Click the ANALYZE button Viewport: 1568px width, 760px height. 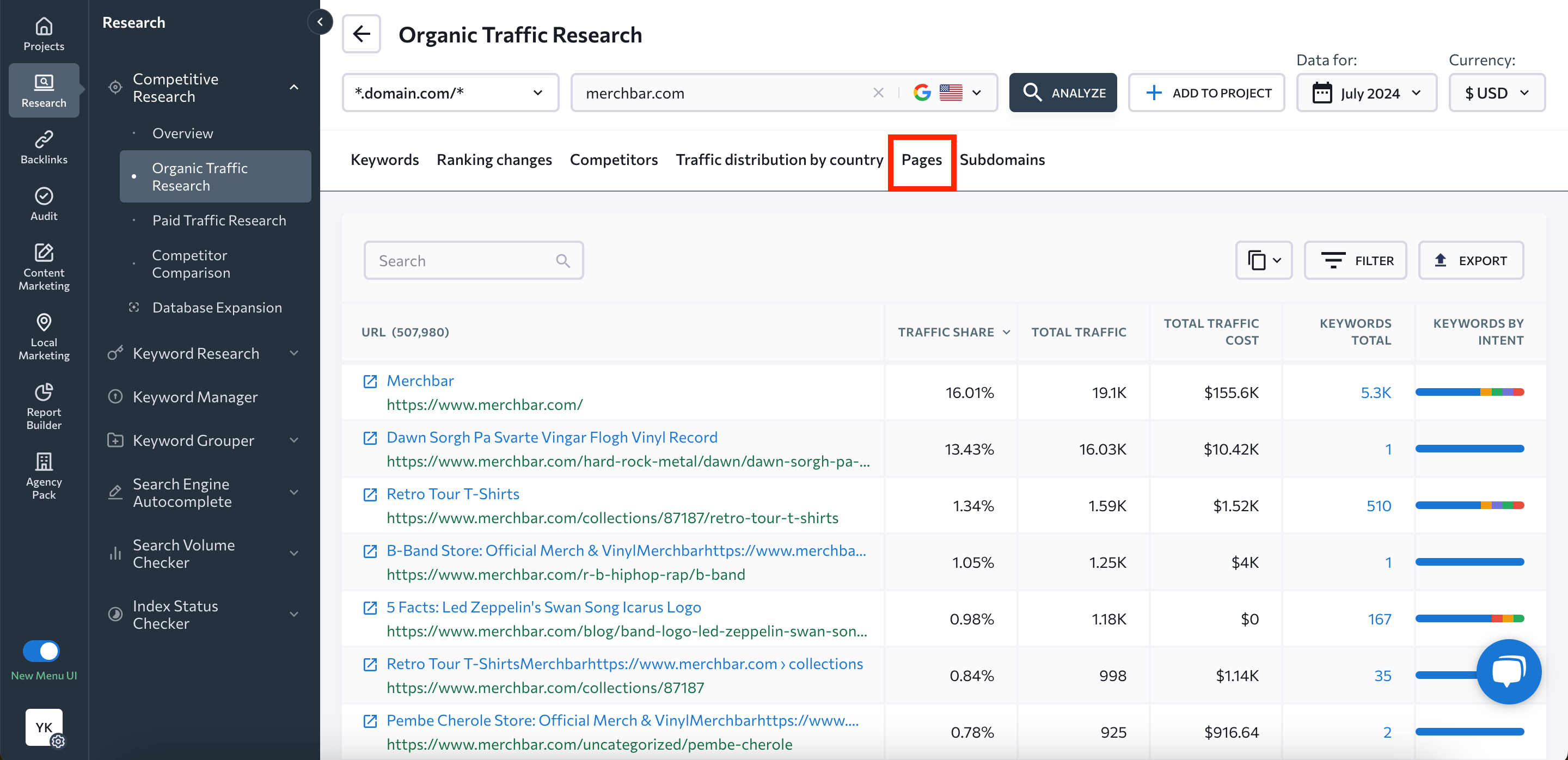click(1063, 93)
